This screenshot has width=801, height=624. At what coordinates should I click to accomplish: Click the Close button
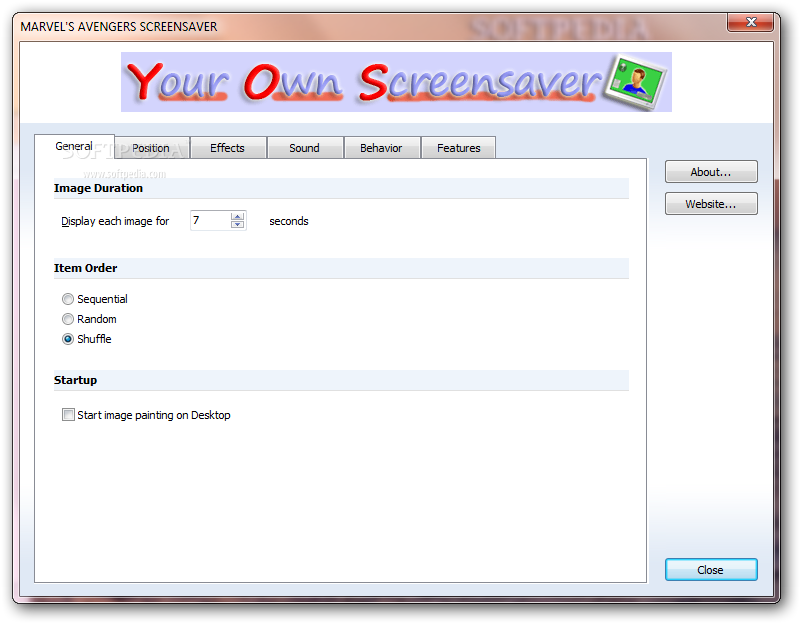(x=711, y=569)
